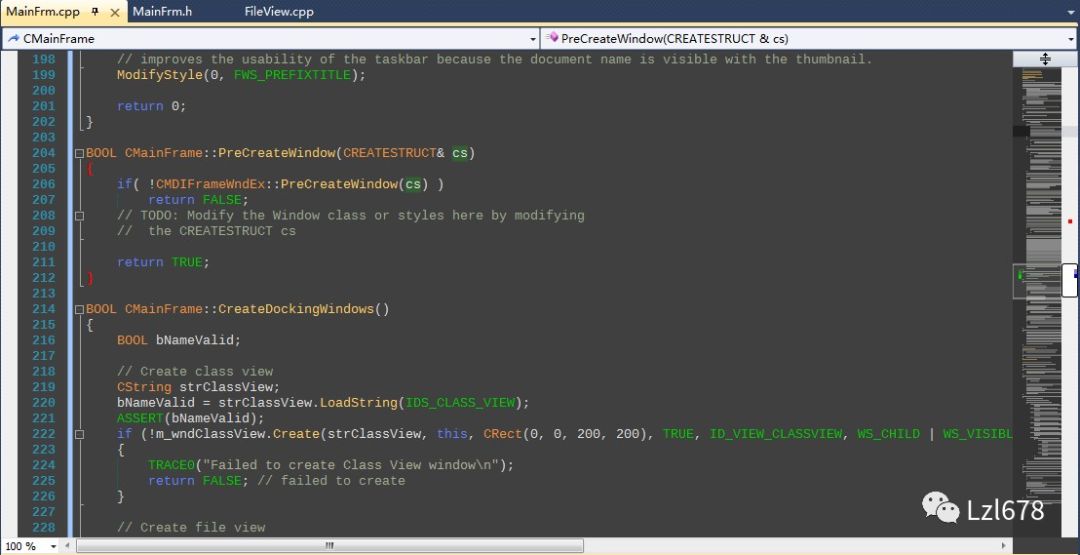Viewport: 1080px width, 555px height.
Task: Select the MainFrm.cpp tab
Action: [43, 12]
